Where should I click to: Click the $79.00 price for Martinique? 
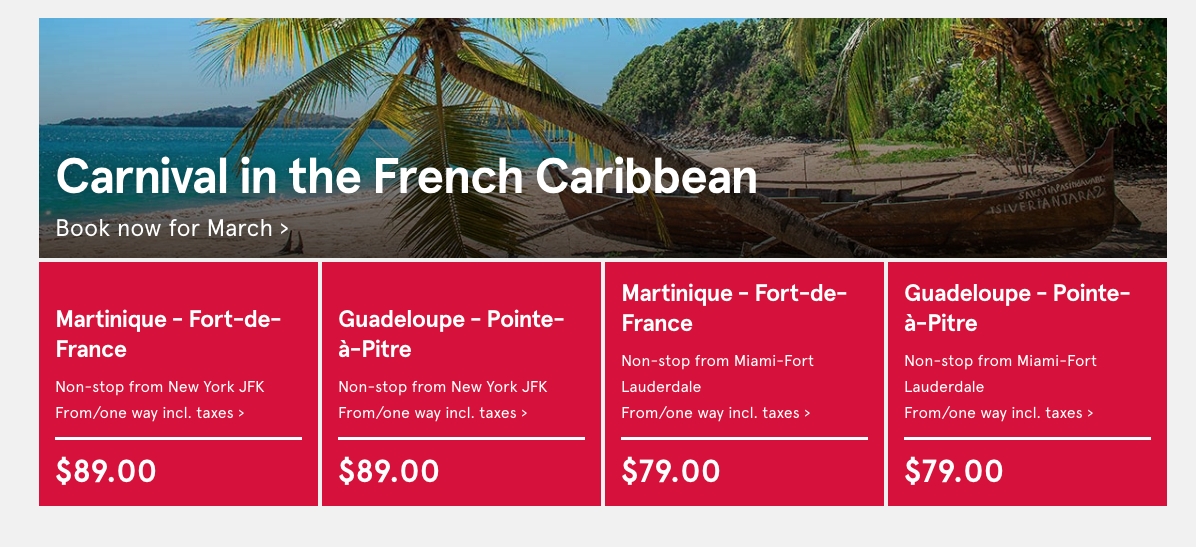point(670,471)
